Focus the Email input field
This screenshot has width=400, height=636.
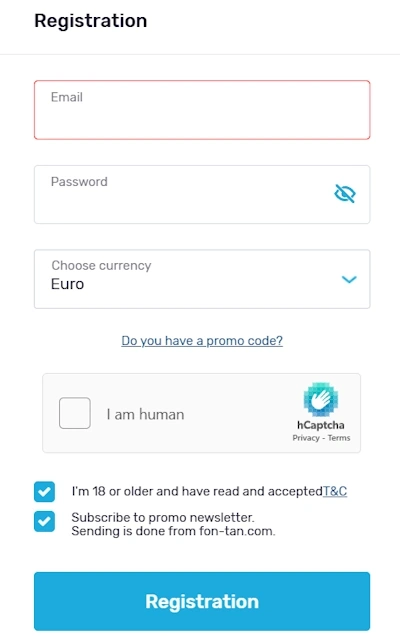click(202, 110)
